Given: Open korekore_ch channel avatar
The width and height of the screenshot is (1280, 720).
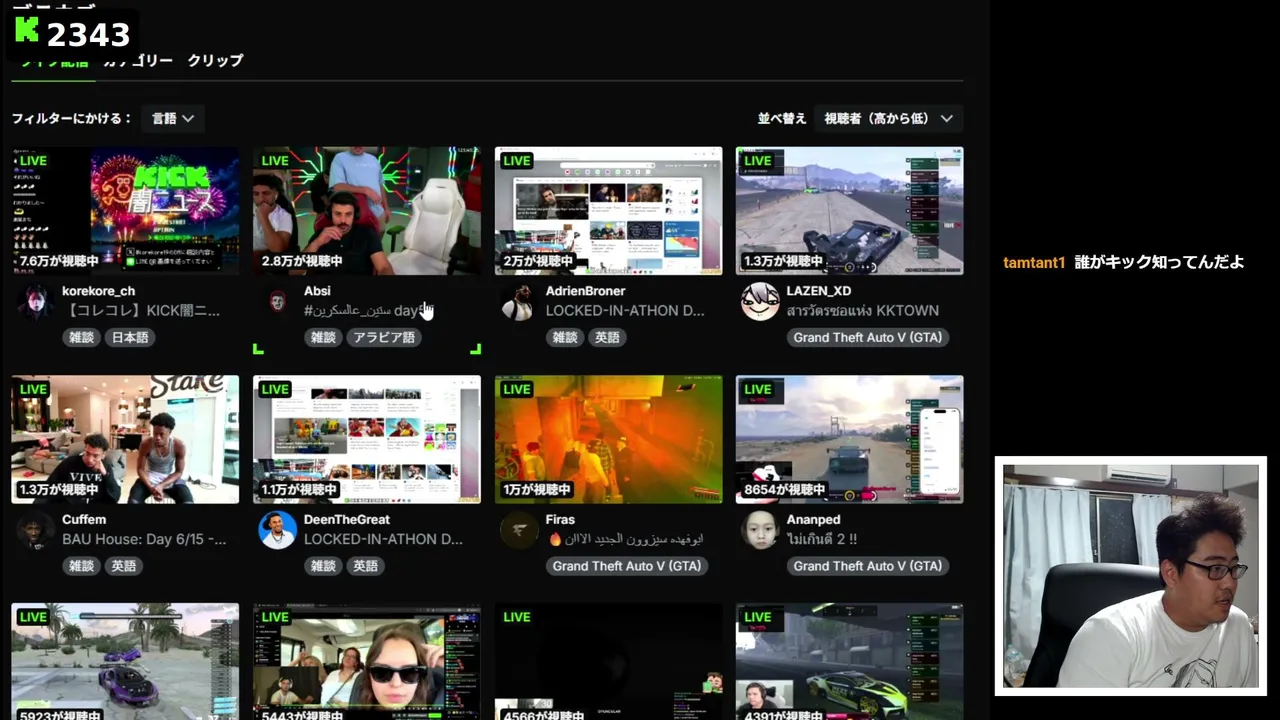Looking at the screenshot, I should click(x=35, y=301).
